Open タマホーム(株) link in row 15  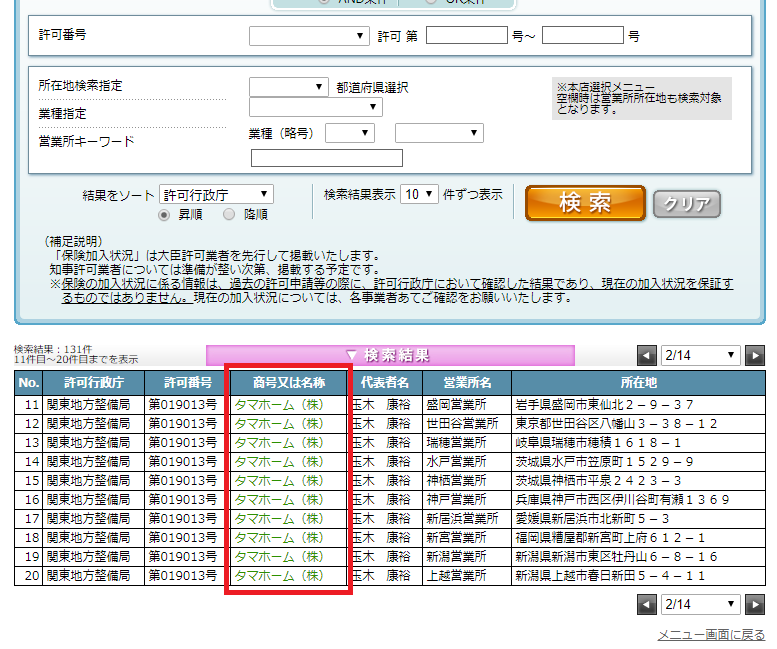click(279, 481)
